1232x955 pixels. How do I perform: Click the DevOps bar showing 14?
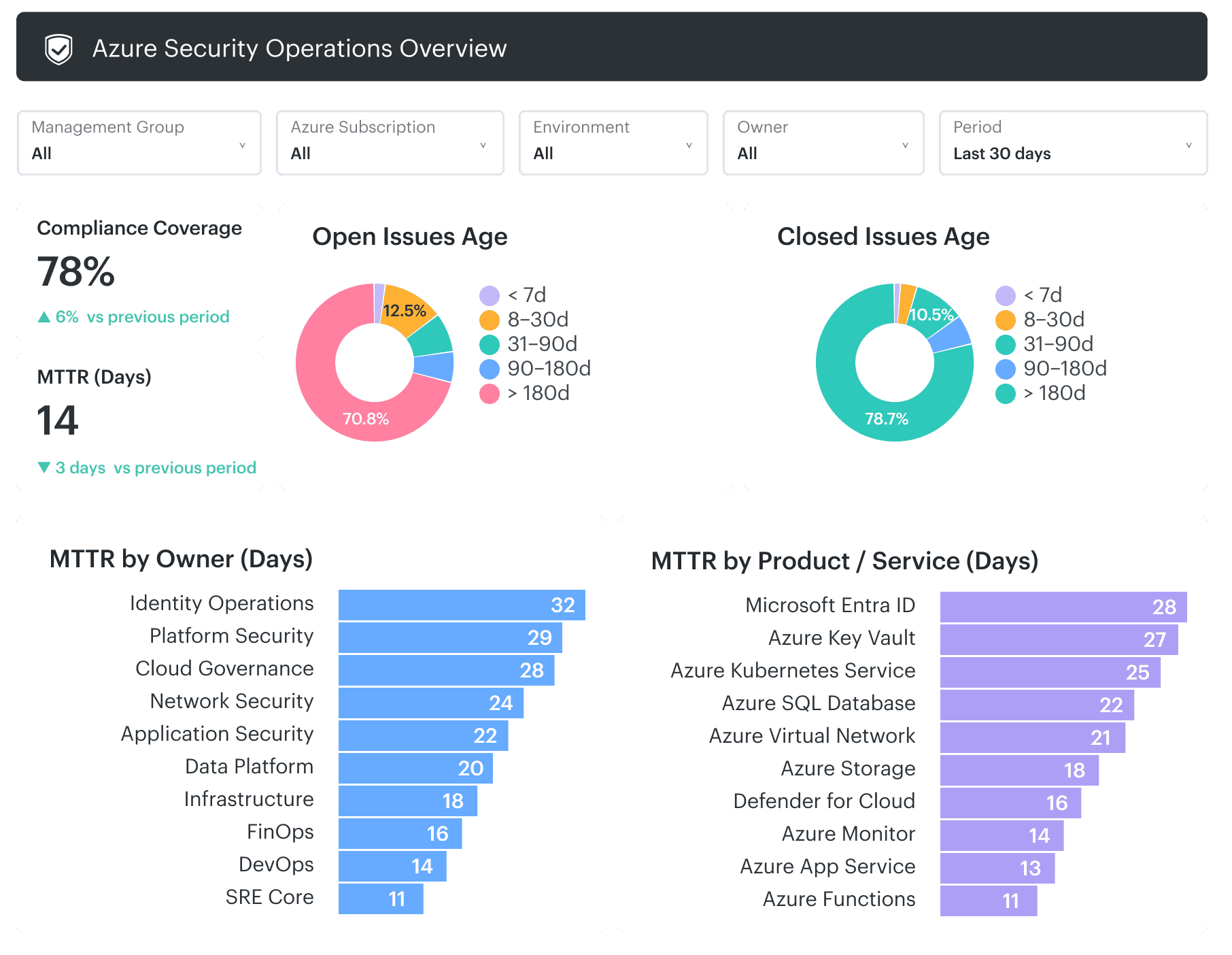coord(392,866)
